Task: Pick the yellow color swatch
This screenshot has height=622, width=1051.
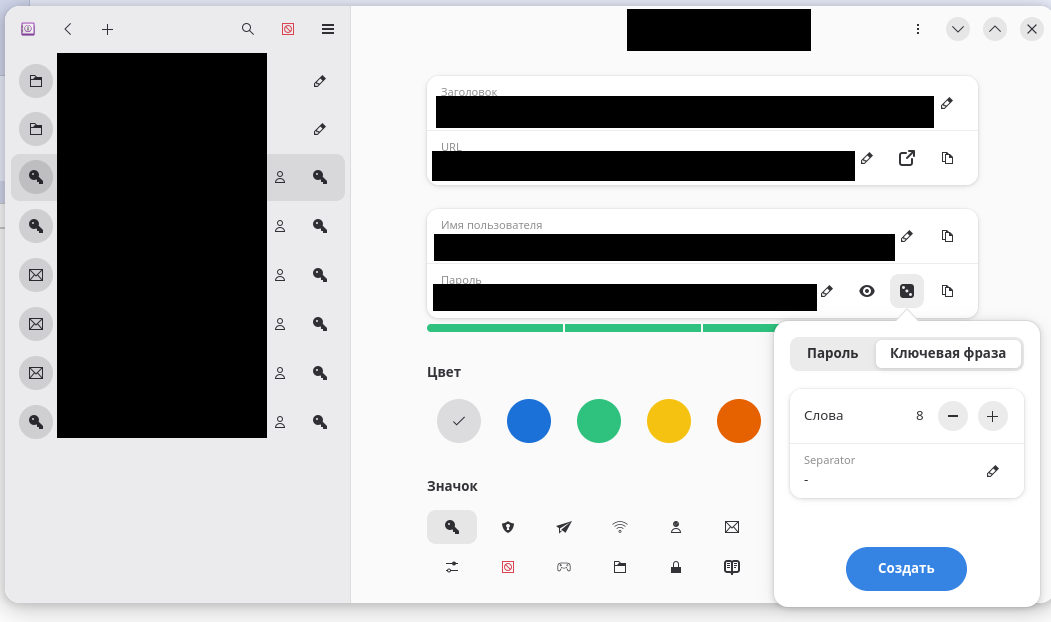Action: (669, 421)
